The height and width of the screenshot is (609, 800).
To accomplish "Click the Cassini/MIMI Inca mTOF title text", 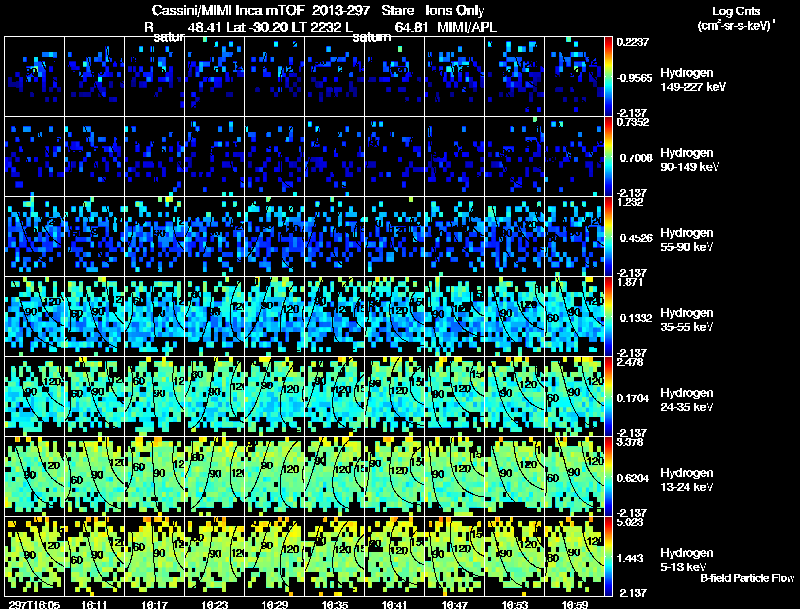I will pos(222,11).
